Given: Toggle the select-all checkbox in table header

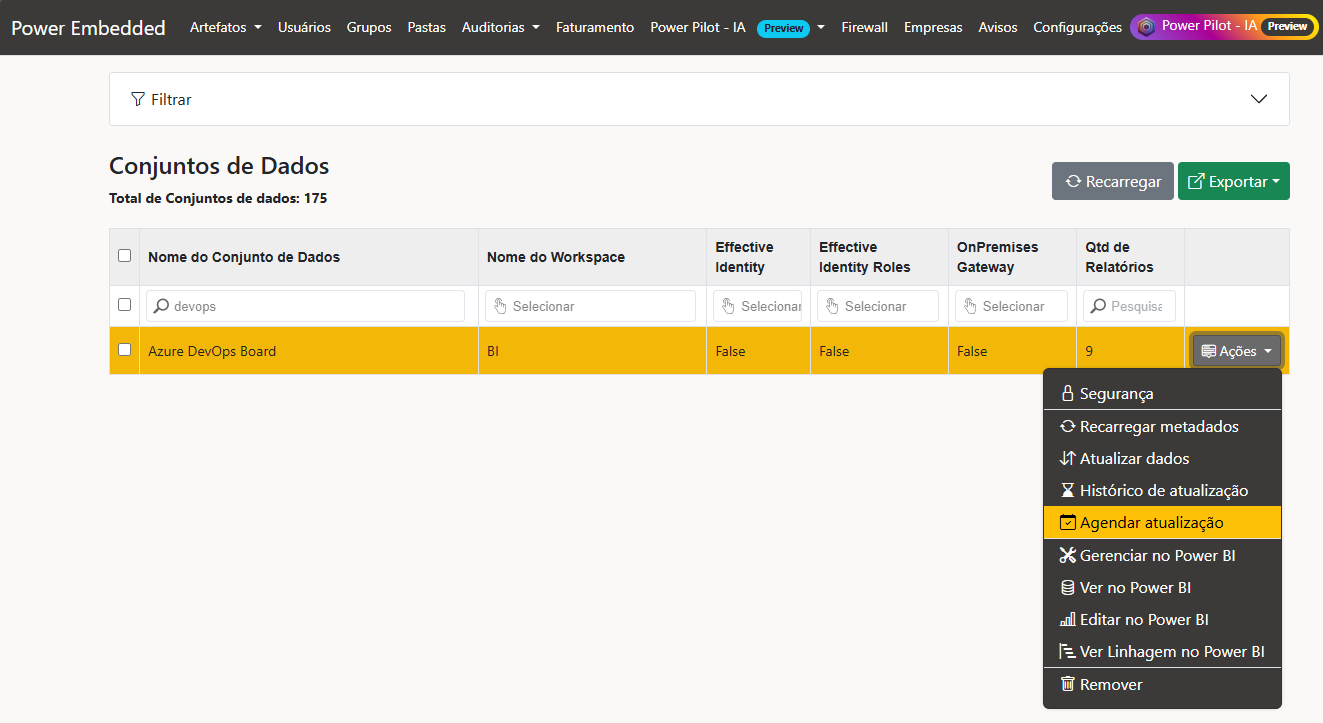Looking at the screenshot, I should [125, 256].
